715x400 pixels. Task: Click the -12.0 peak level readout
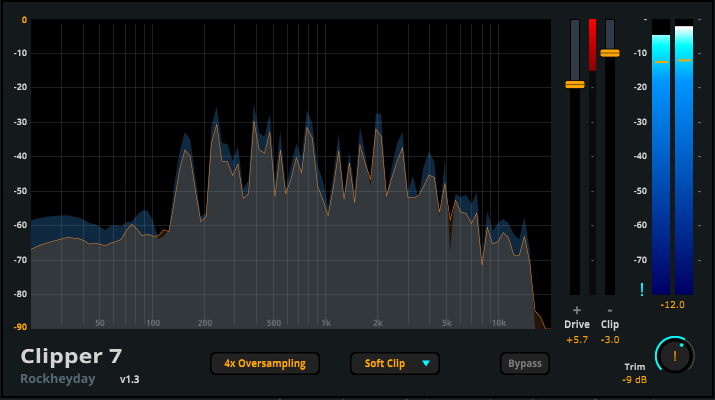pos(673,305)
